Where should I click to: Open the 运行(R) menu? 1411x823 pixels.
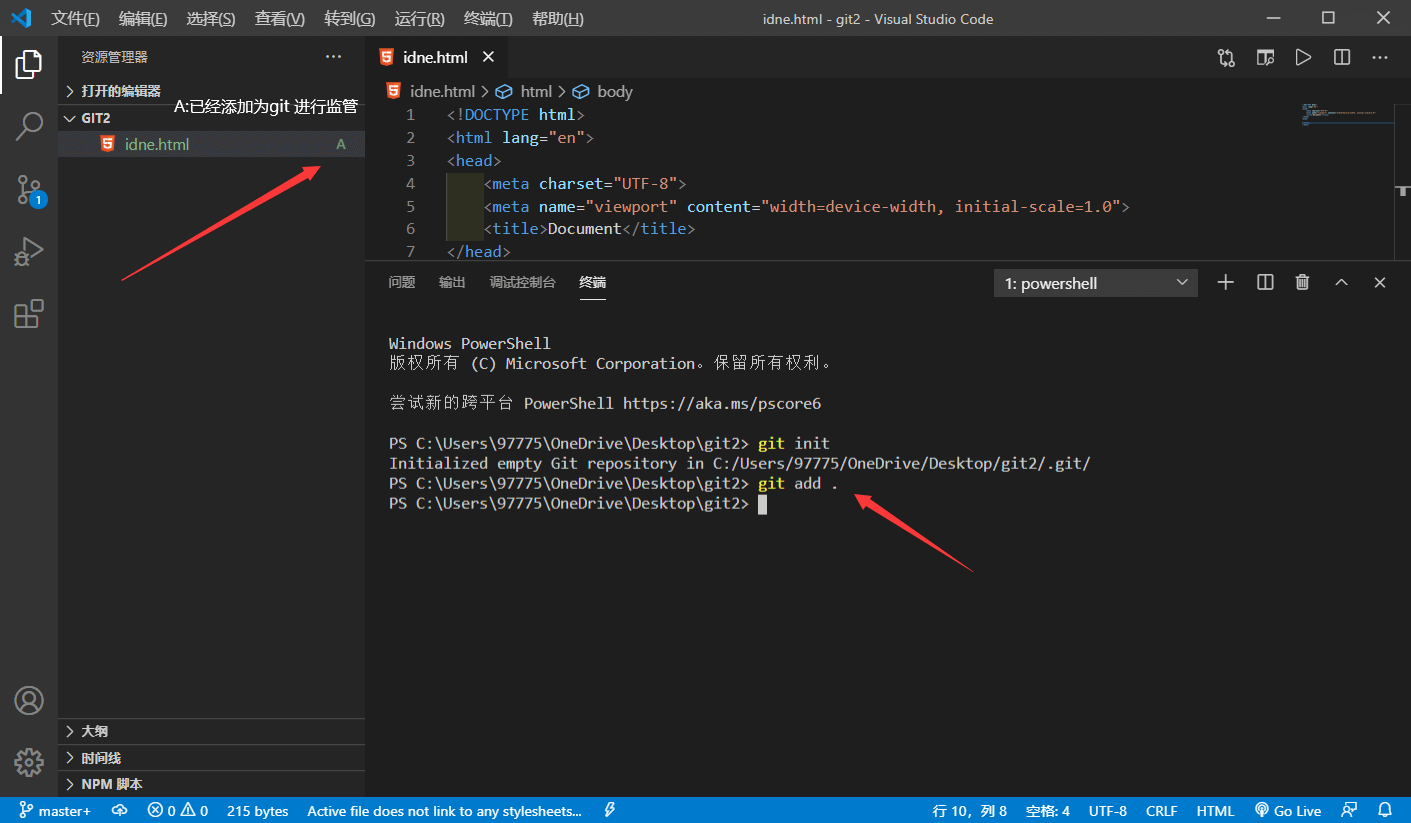tap(420, 19)
